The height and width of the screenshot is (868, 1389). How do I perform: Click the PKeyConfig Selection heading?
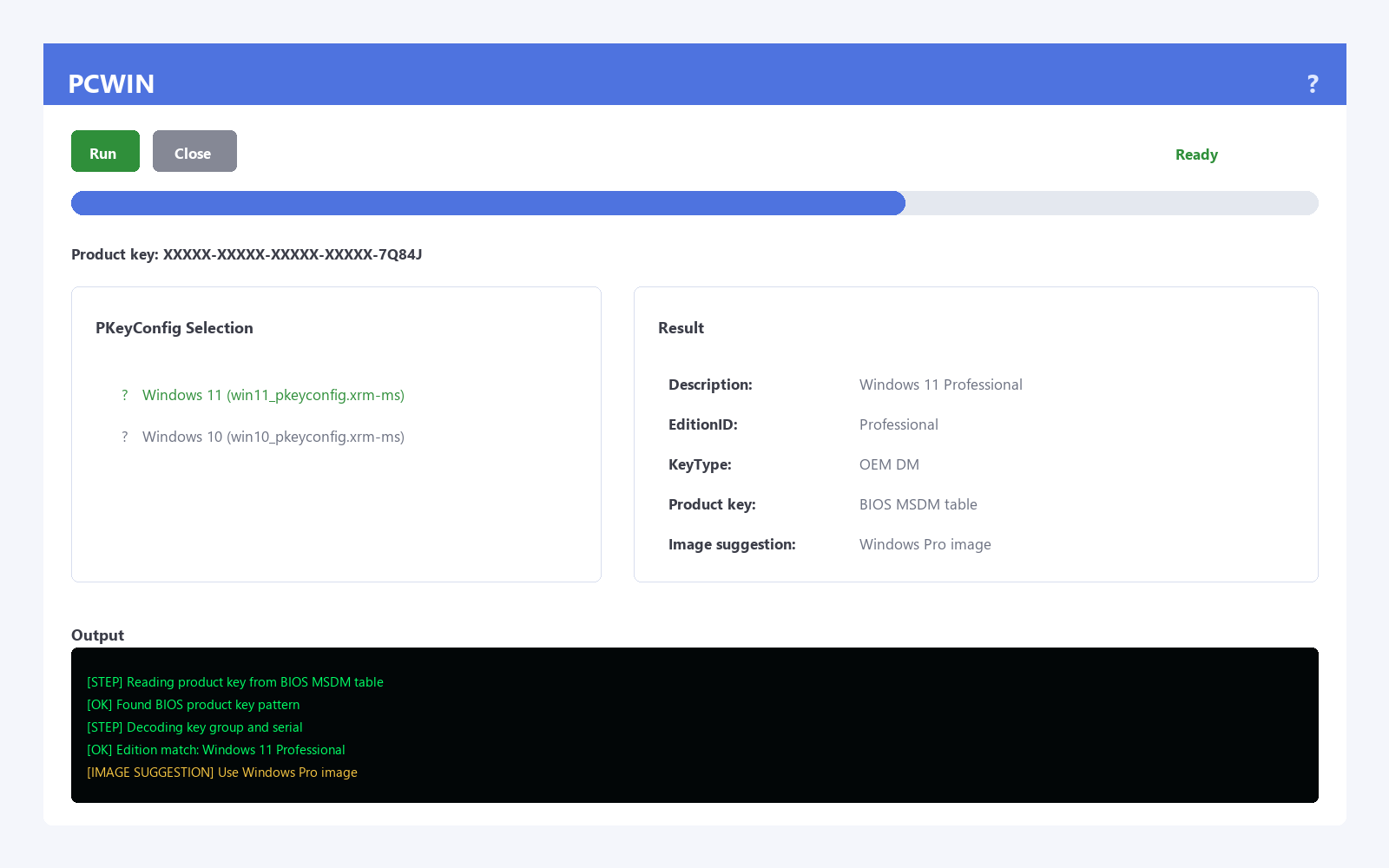(174, 328)
